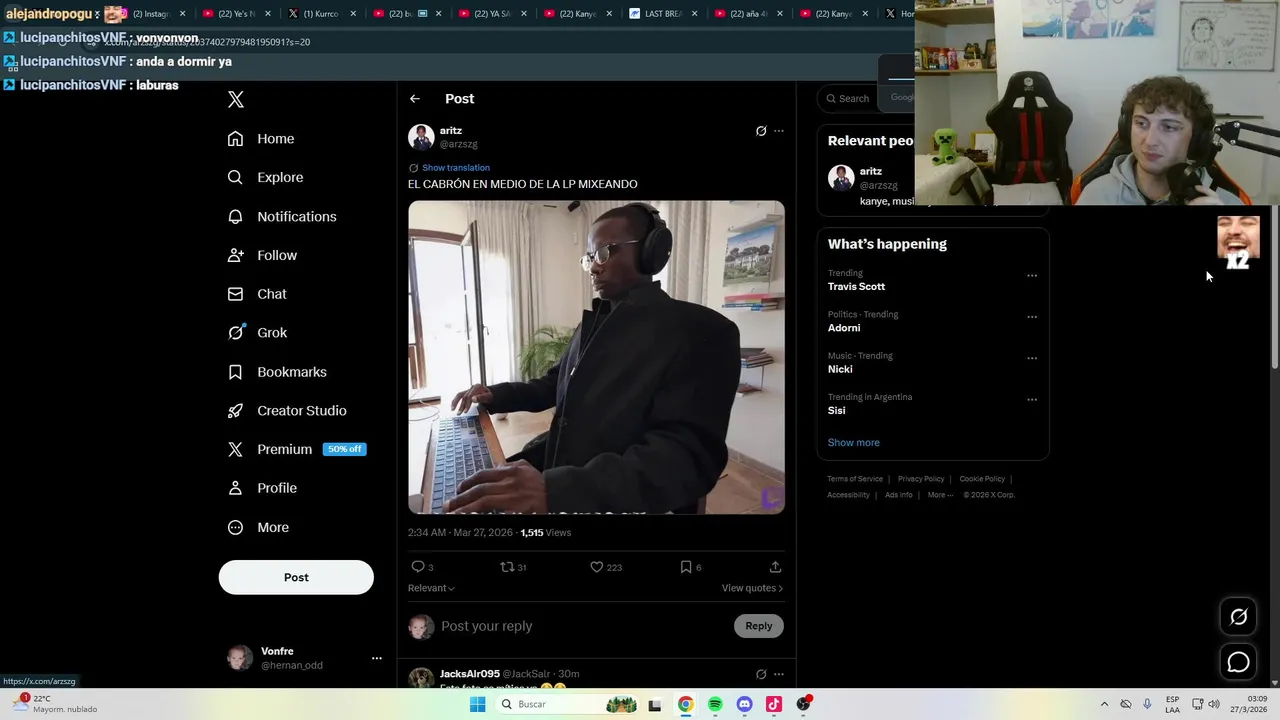The width and height of the screenshot is (1280, 720).
Task: Click floating Grok button
Action: (1238, 617)
